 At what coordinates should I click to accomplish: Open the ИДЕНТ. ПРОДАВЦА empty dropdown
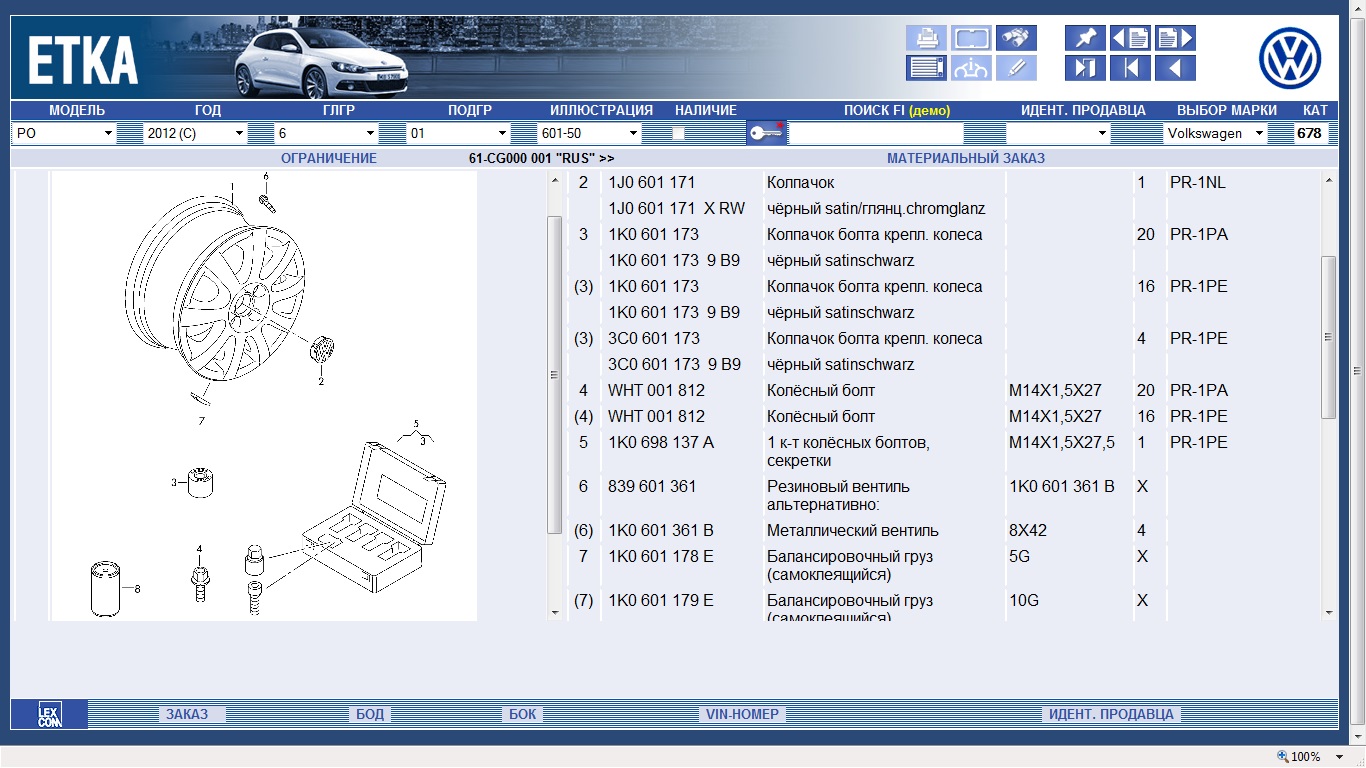point(1058,133)
